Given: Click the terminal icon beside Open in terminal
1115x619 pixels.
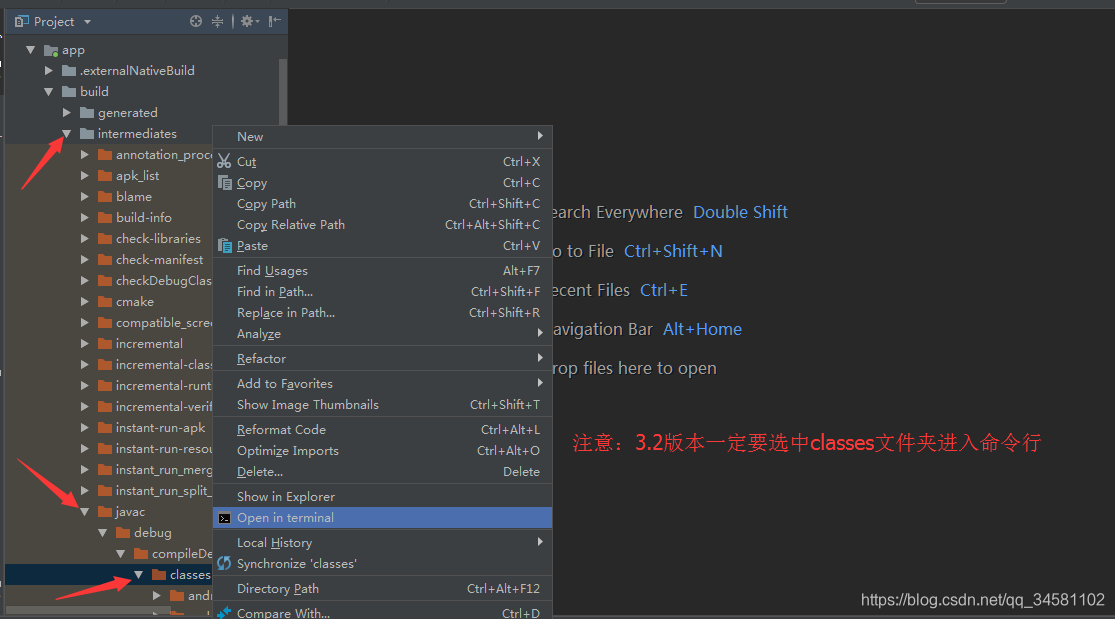Looking at the screenshot, I should tap(224, 518).
